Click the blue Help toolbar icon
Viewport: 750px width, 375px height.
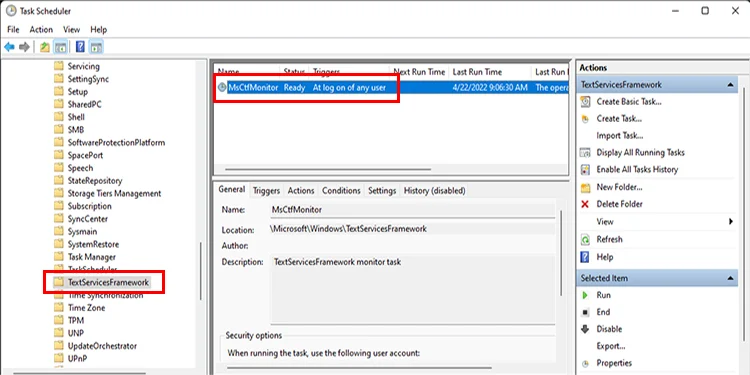[80, 47]
